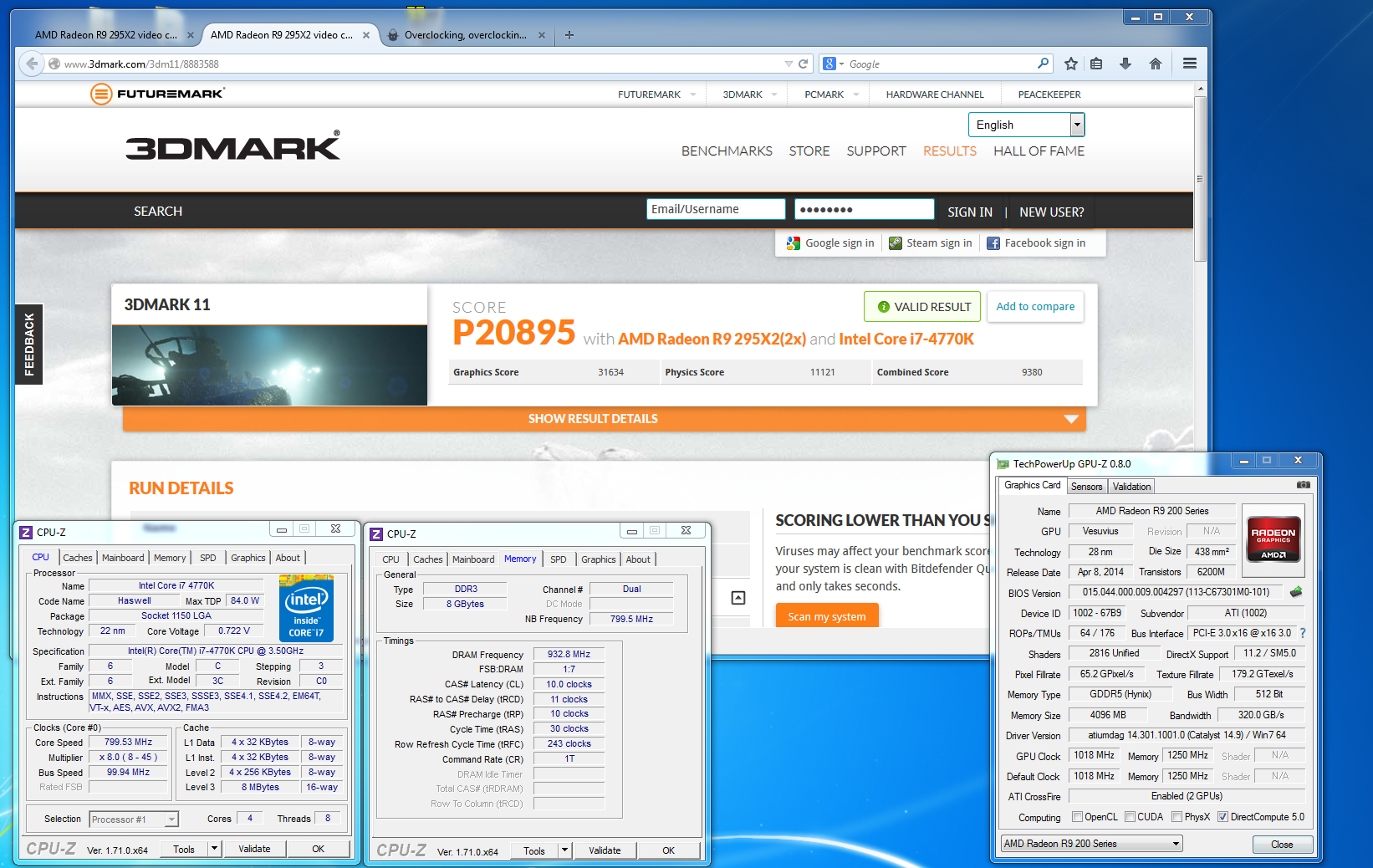
Task: Click OK in CPU-Z Memory window
Action: click(x=668, y=850)
